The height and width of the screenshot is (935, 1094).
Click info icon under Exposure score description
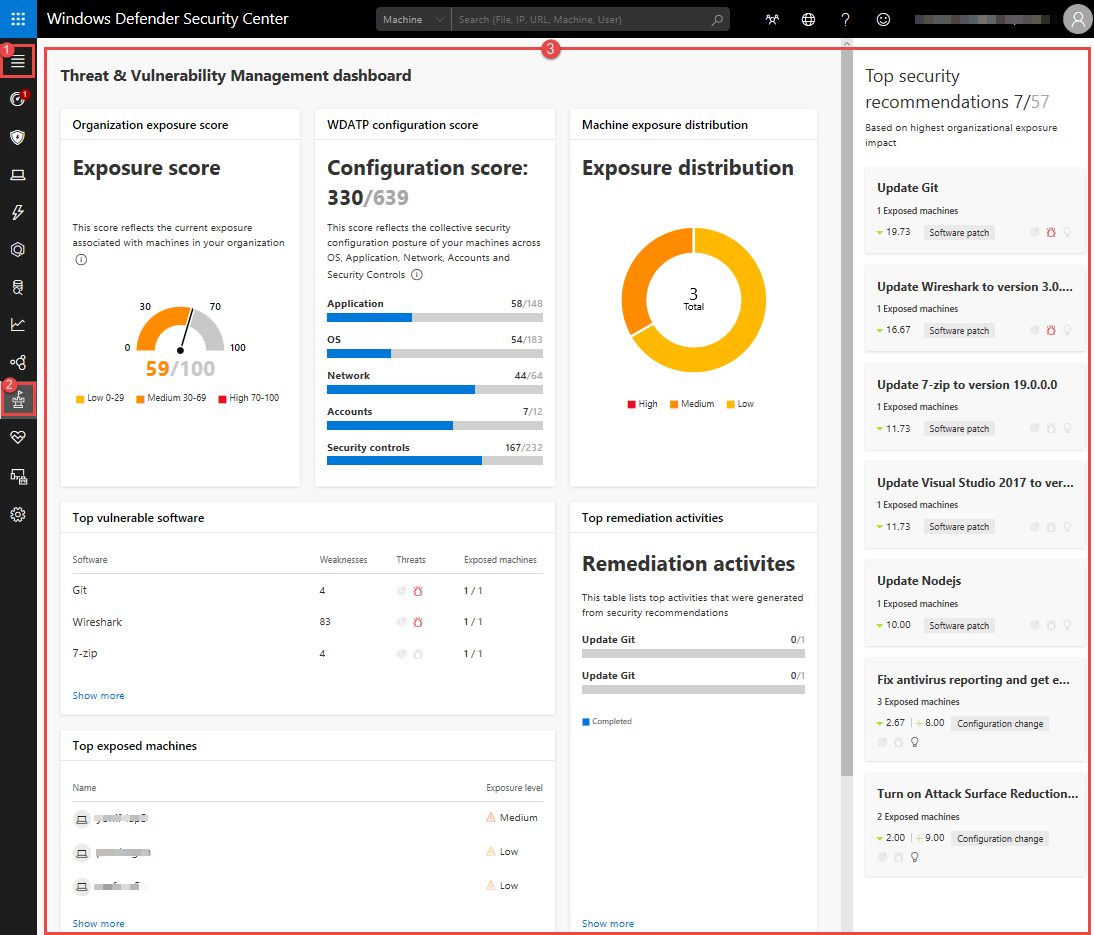[81, 260]
